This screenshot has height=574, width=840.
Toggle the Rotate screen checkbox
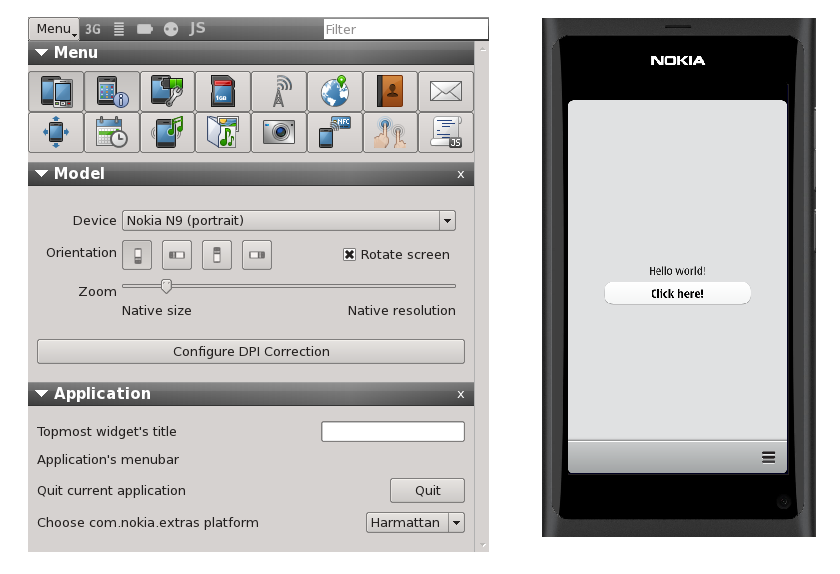pyautogui.click(x=349, y=255)
